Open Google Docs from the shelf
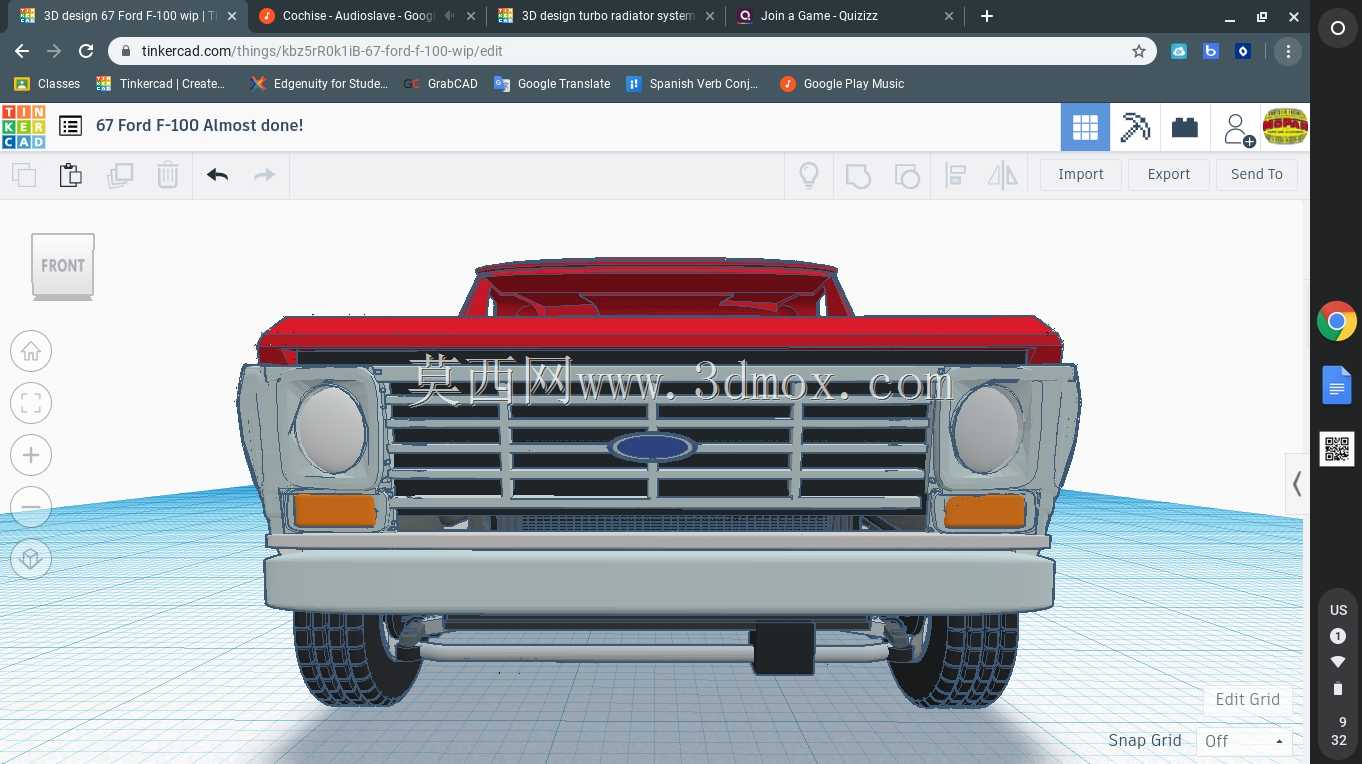The height and width of the screenshot is (764, 1362). tap(1337, 385)
